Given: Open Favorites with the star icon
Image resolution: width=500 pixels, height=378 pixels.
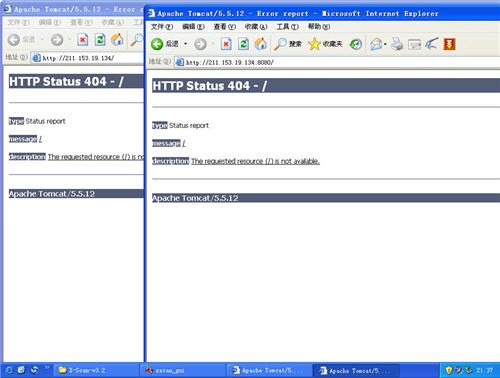Looking at the screenshot, I should (314, 44).
